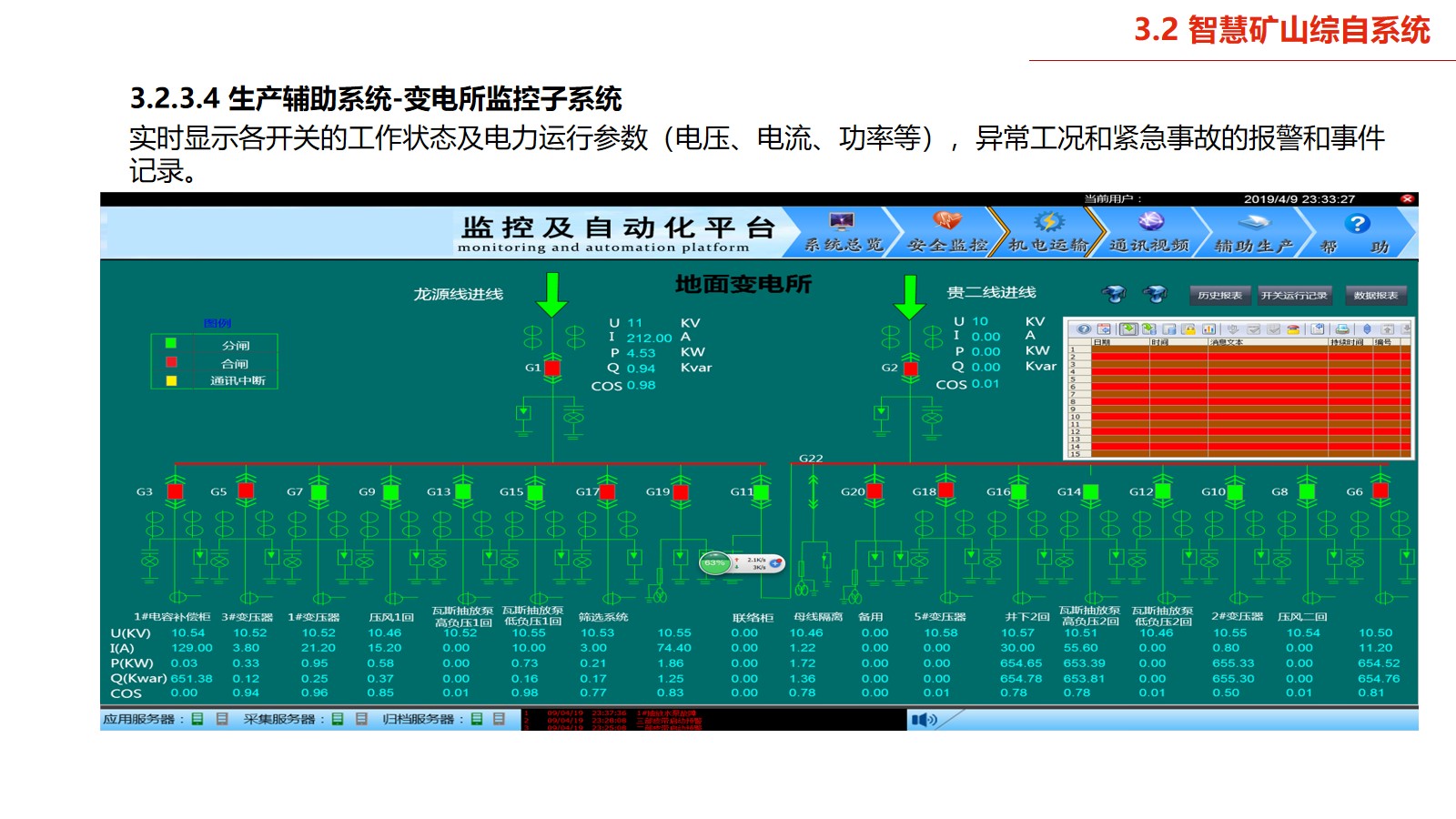Toggle the G1 incoming line breaker
This screenshot has width=1456, height=819.
[552, 368]
